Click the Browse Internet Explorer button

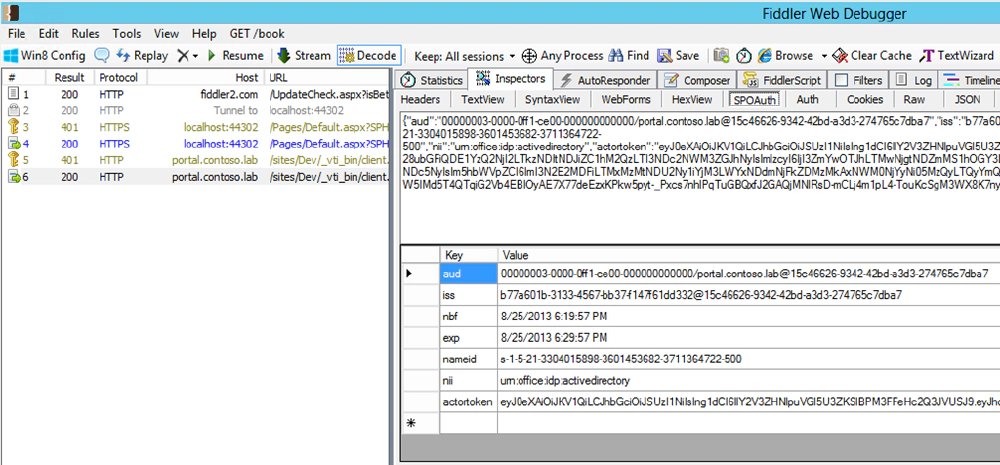coord(785,55)
